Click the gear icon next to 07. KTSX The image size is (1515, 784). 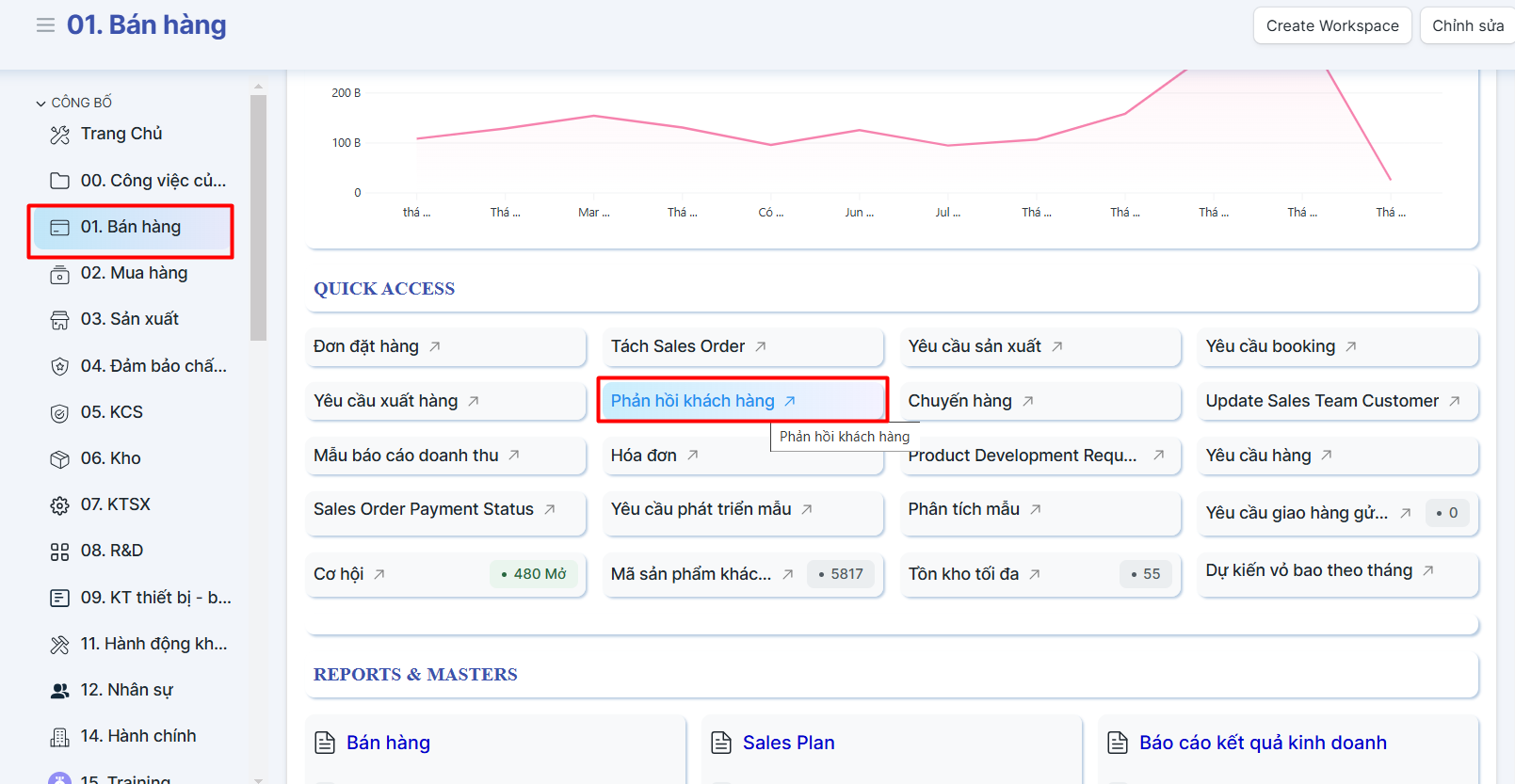[x=59, y=505]
